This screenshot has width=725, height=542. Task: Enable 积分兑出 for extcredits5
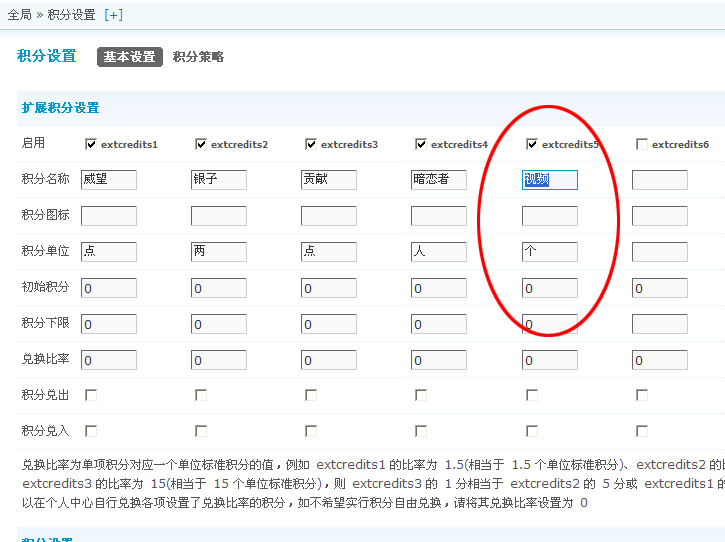point(532,395)
